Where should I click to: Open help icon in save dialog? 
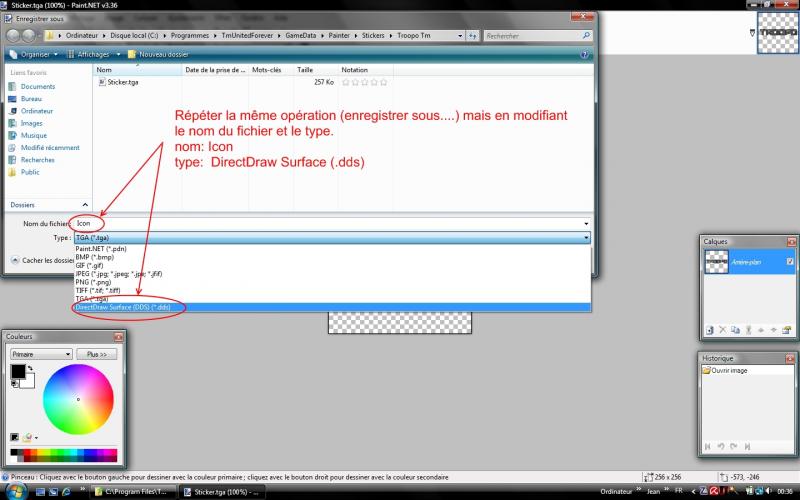coord(585,54)
